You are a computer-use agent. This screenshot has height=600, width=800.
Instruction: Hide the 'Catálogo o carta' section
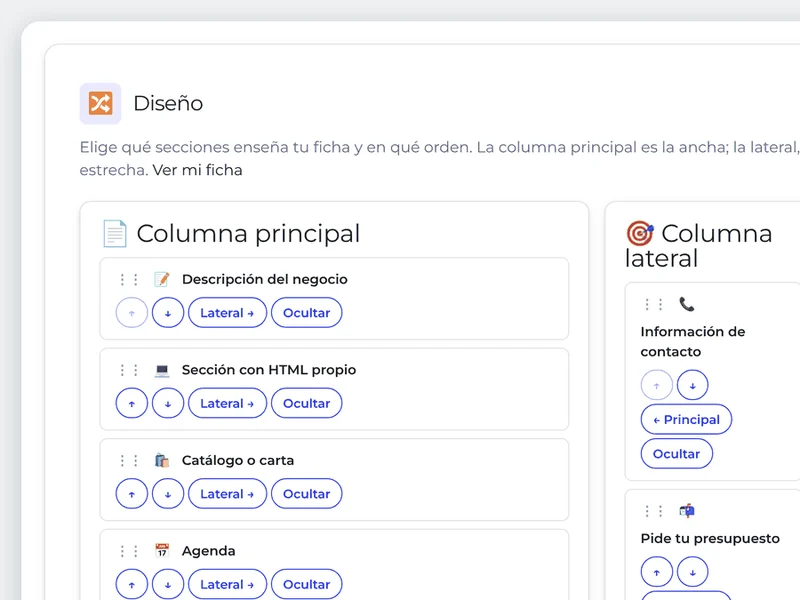[x=307, y=494]
